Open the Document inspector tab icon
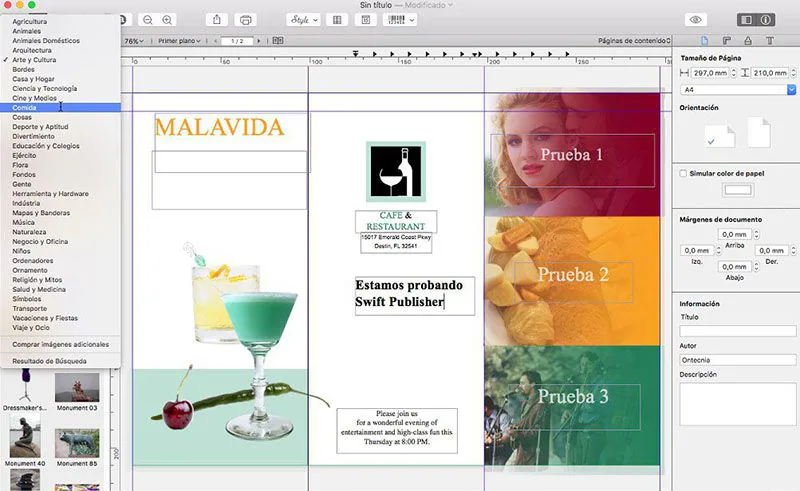The height and width of the screenshot is (491, 800). pos(705,40)
